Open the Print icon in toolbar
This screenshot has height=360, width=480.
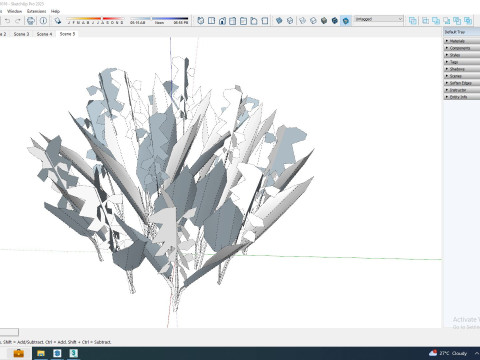[31, 21]
